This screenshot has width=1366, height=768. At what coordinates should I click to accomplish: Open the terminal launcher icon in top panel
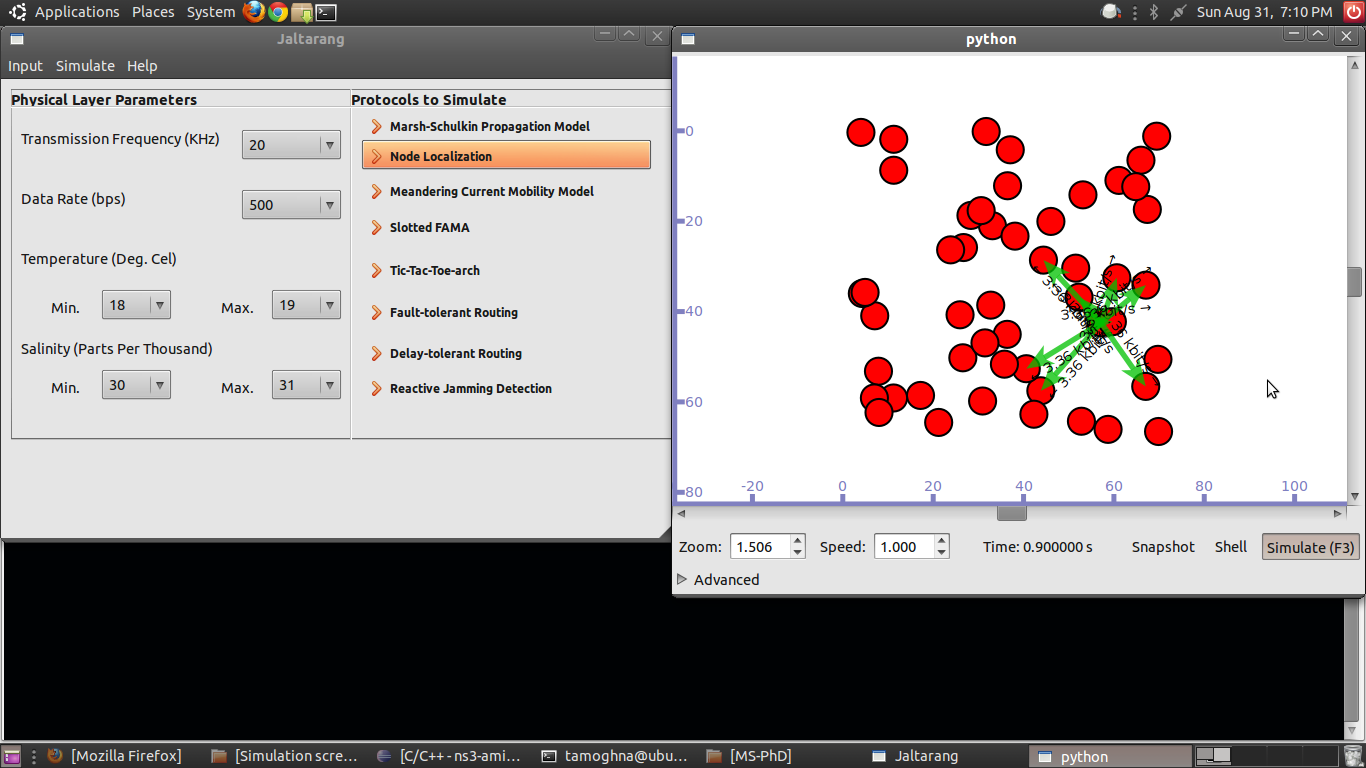coord(326,12)
